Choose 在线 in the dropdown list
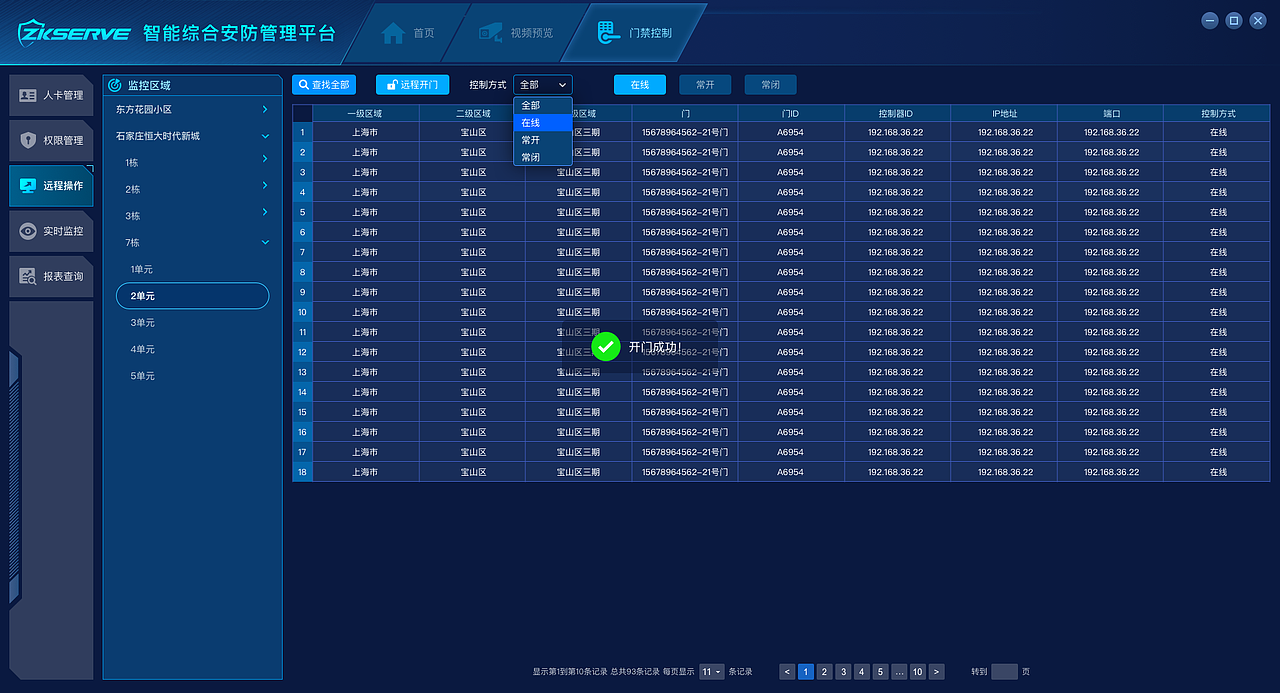Viewport: 1280px width, 693px height. click(543, 123)
